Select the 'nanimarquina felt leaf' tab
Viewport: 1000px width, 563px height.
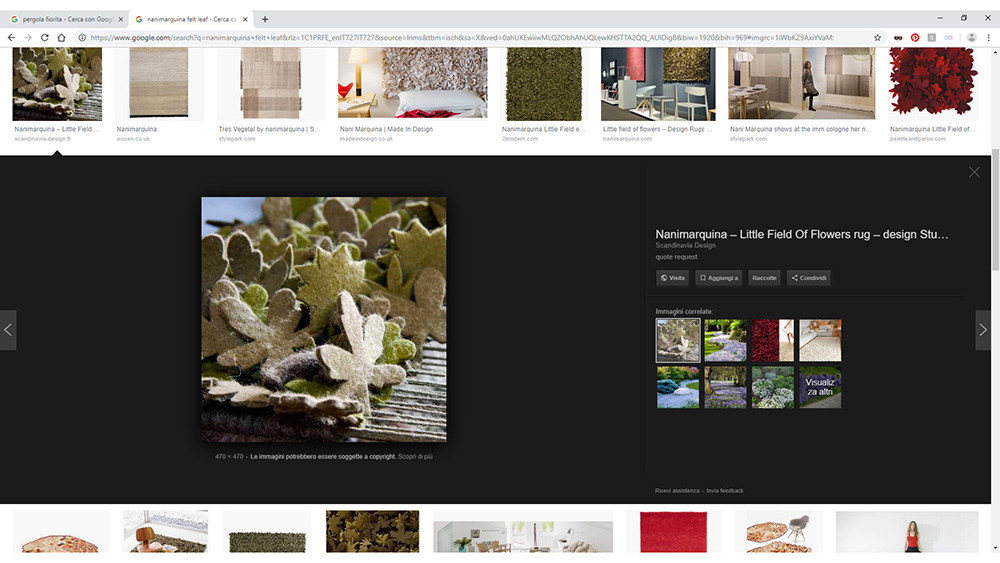coord(190,19)
